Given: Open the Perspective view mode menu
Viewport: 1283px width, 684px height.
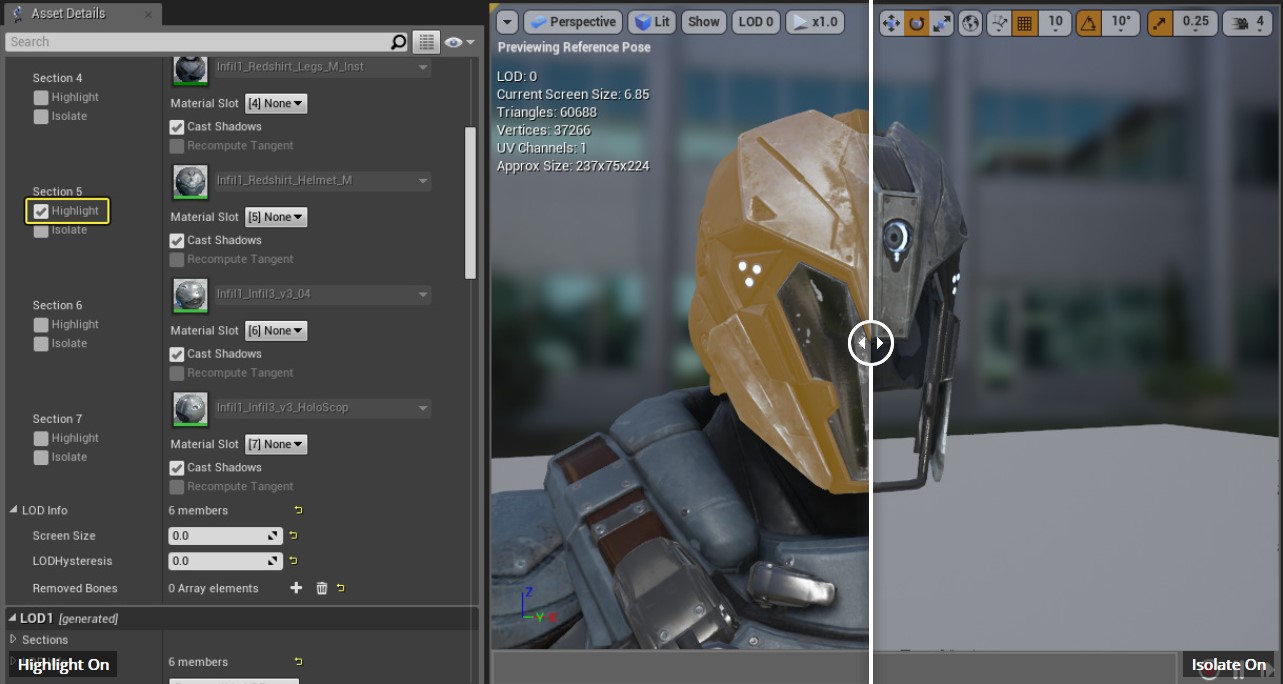Looking at the screenshot, I should [573, 22].
